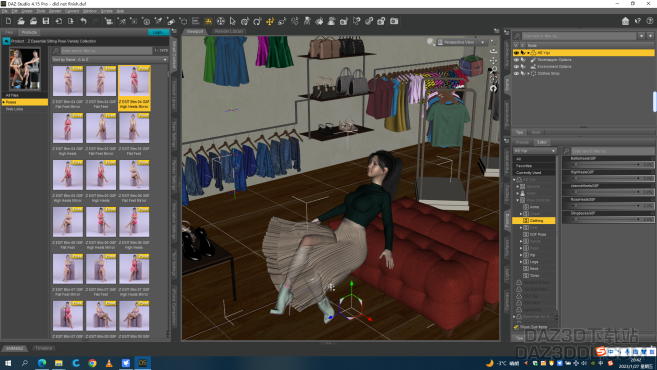
Task: Click the viewport reset view icon
Action: [x=493, y=88]
